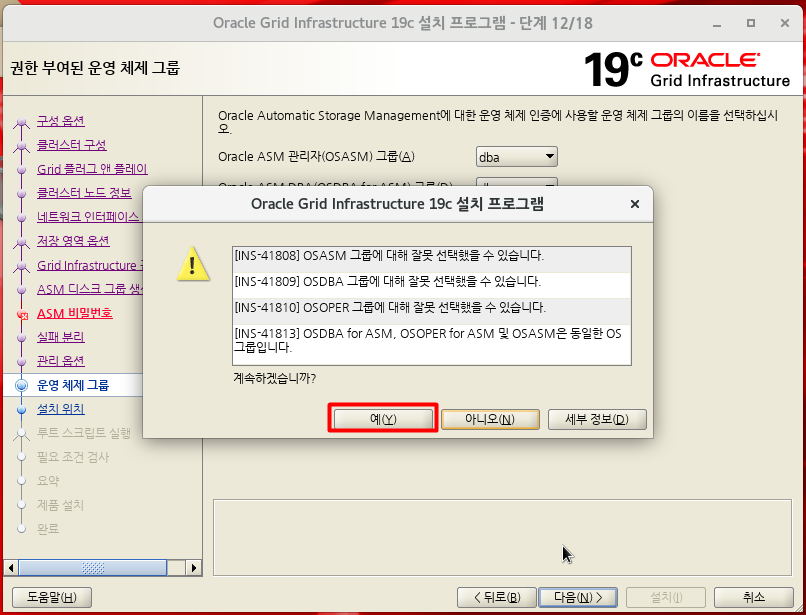This screenshot has width=806, height=615.
Task: Click the 아니오(N) button
Action: pos(490,419)
